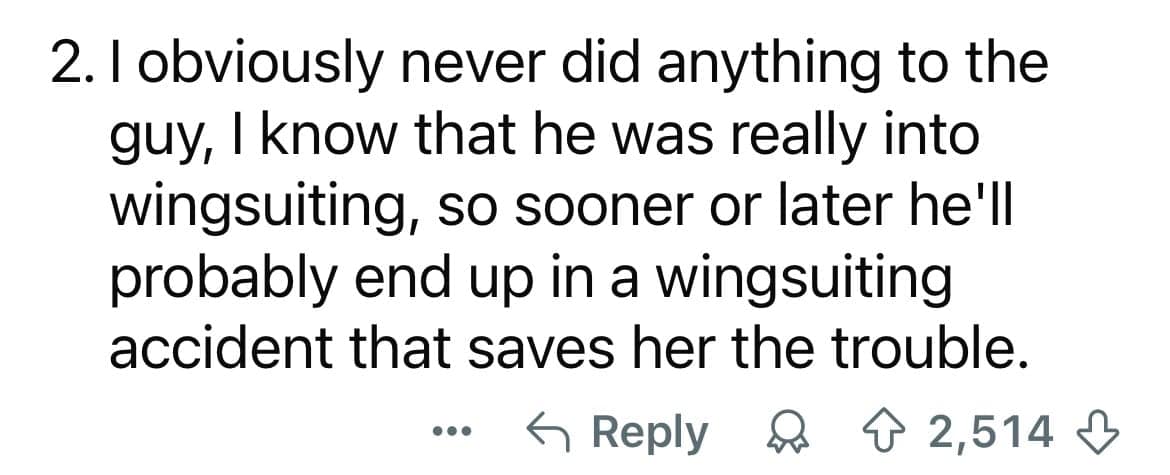Click the line starting "I obviously never"
Viewport: 1170px width, 475px height.
tap(578, 64)
